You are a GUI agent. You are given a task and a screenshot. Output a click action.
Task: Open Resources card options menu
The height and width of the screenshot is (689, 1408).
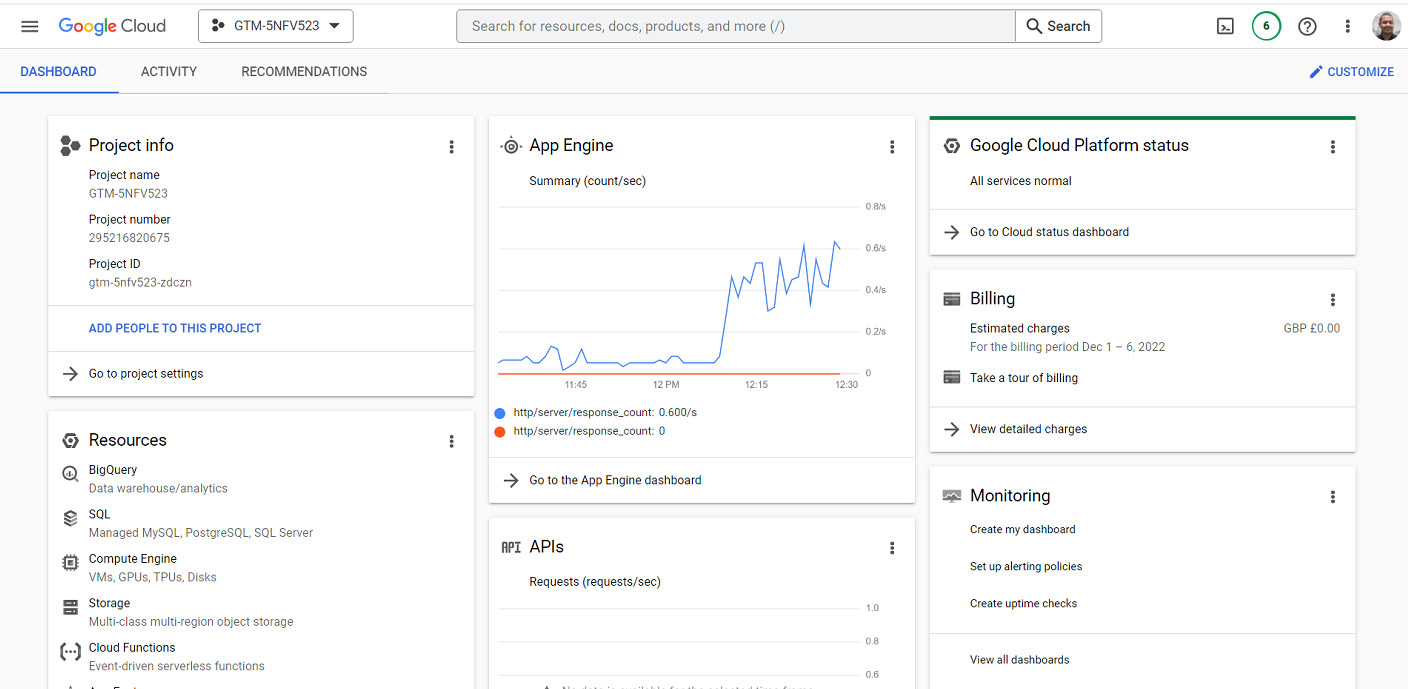(x=451, y=441)
